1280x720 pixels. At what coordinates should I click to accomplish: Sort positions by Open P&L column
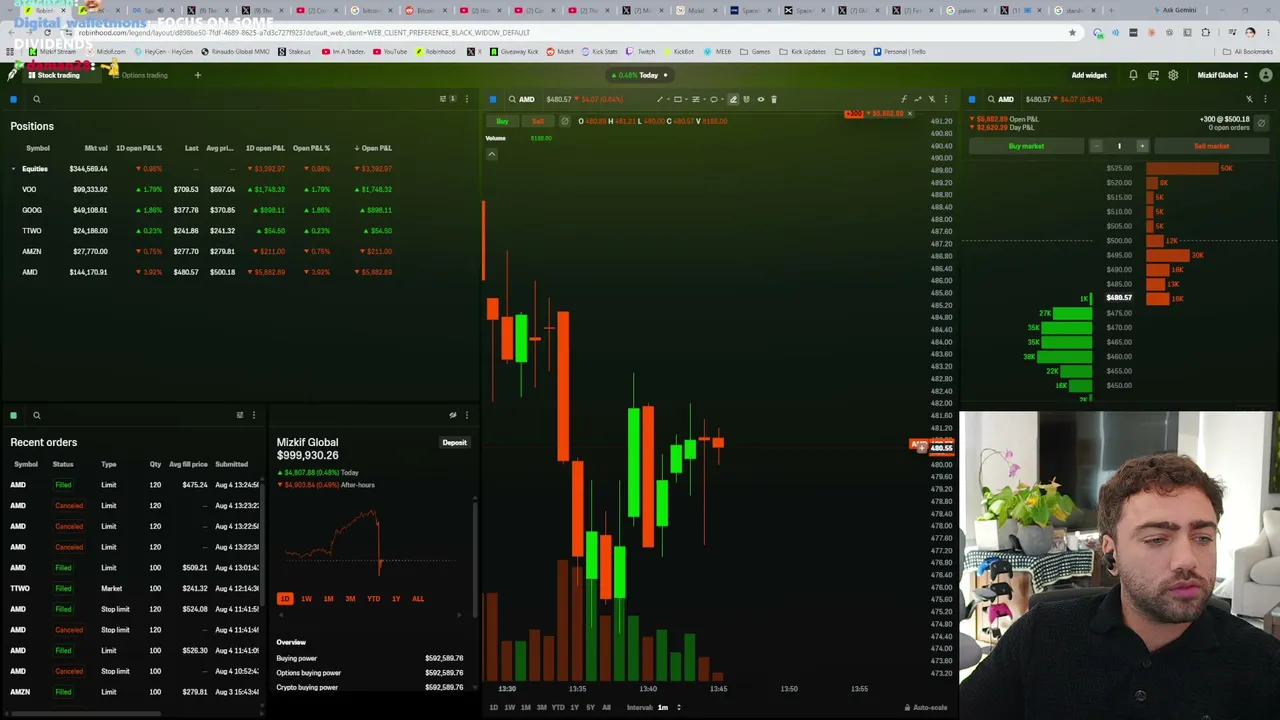374,148
